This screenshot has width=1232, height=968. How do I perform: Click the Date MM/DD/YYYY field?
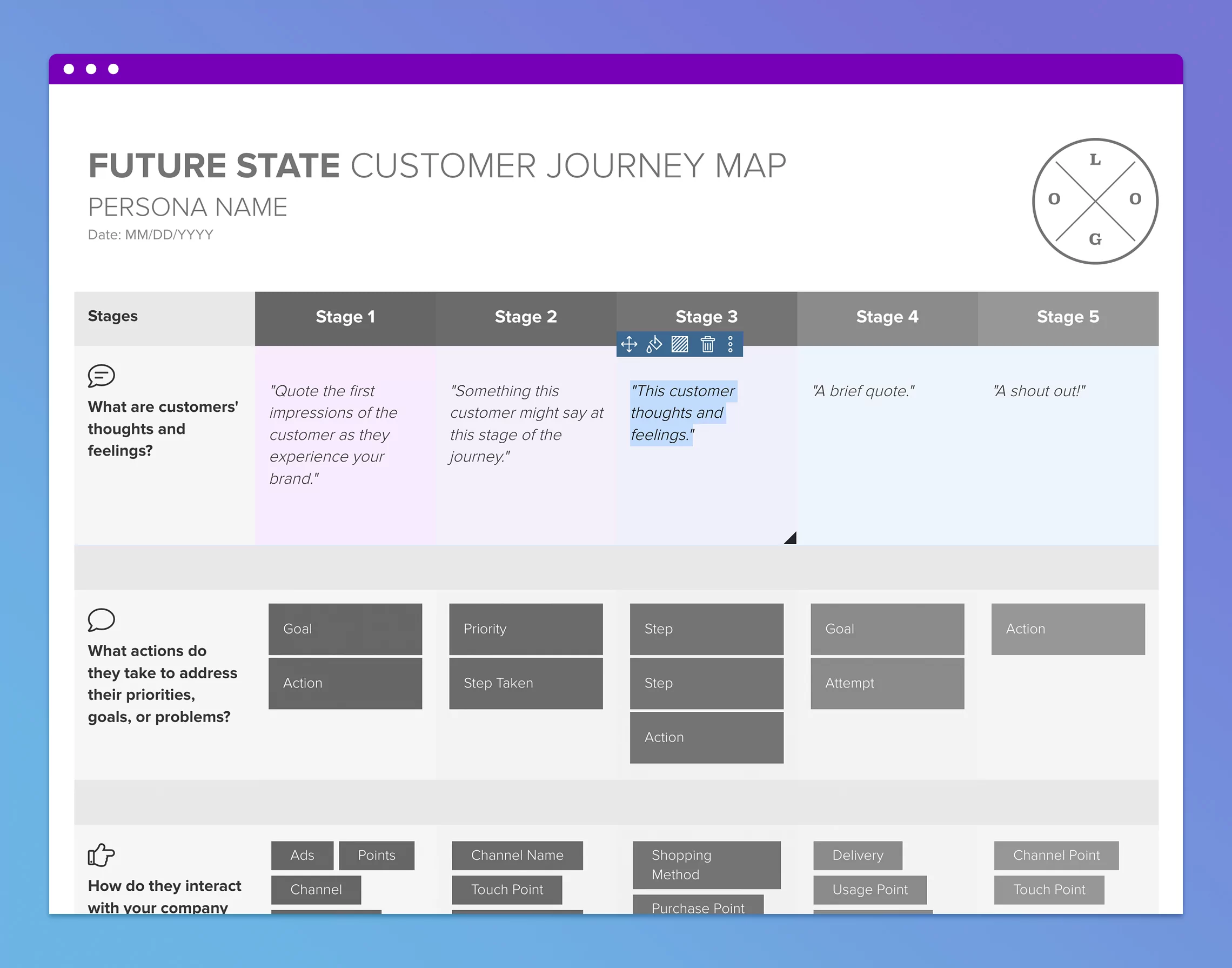151,234
